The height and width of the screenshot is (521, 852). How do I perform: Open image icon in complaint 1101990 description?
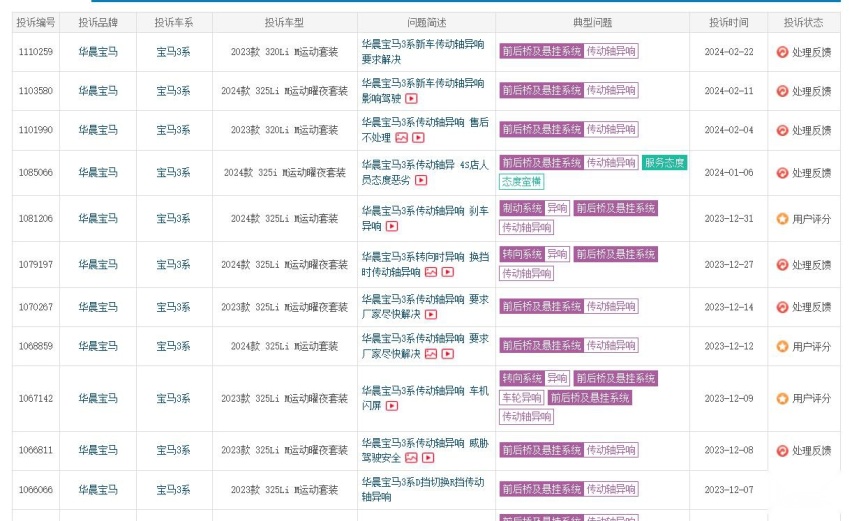coord(402,138)
